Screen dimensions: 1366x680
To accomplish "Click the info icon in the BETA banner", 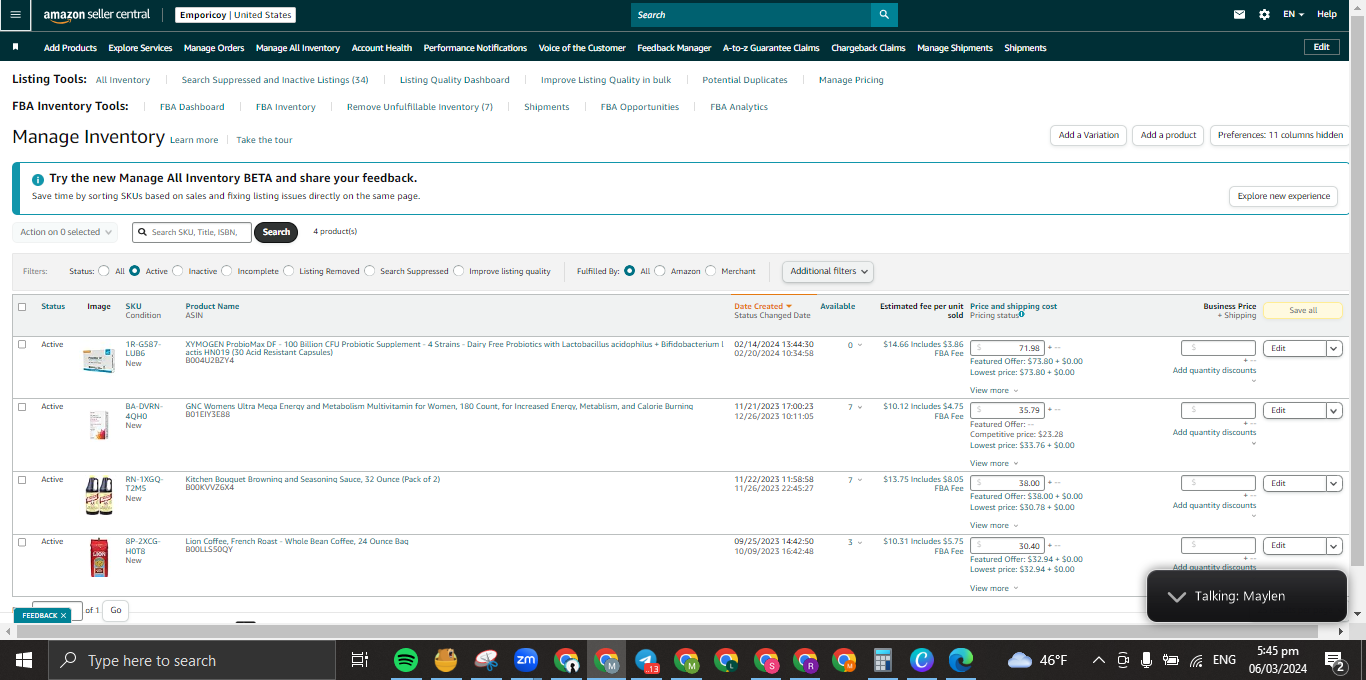I will (38, 179).
